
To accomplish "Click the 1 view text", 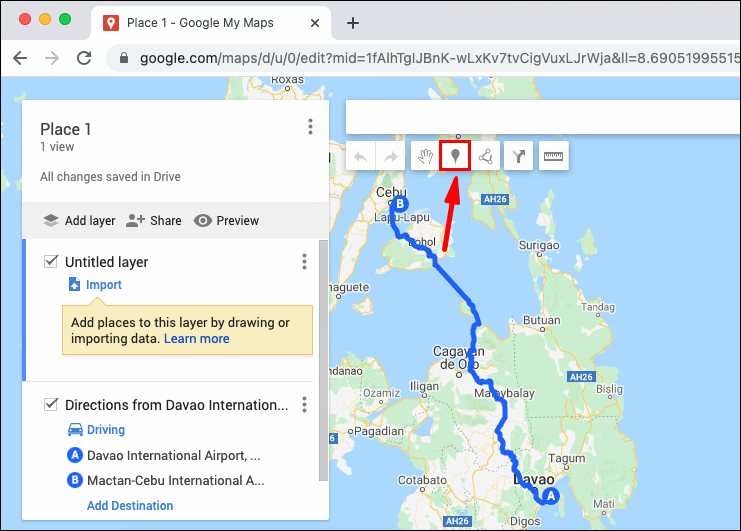I will [x=57, y=146].
